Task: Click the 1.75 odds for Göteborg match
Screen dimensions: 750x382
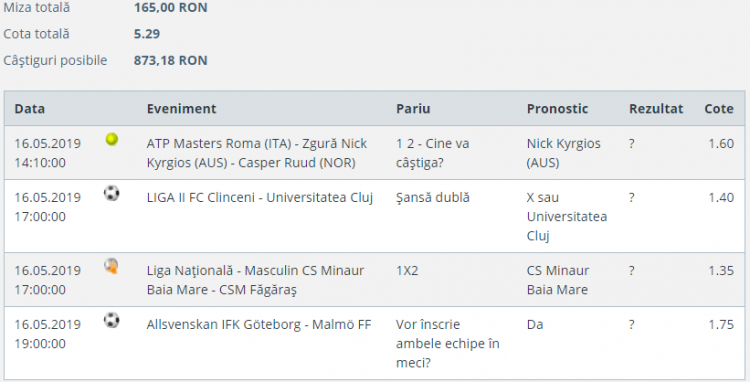Action: (721, 325)
